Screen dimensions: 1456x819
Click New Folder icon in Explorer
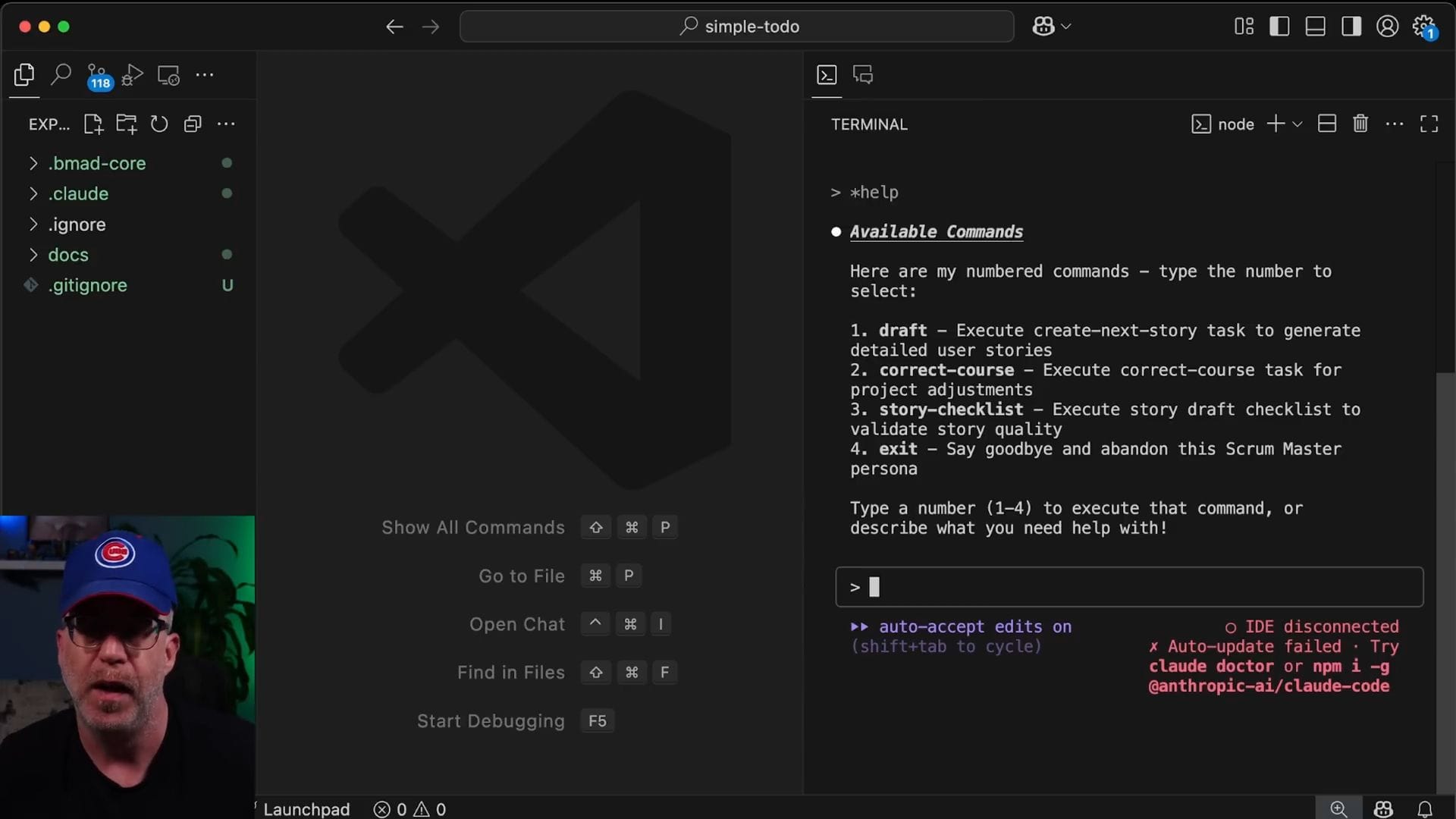click(126, 124)
